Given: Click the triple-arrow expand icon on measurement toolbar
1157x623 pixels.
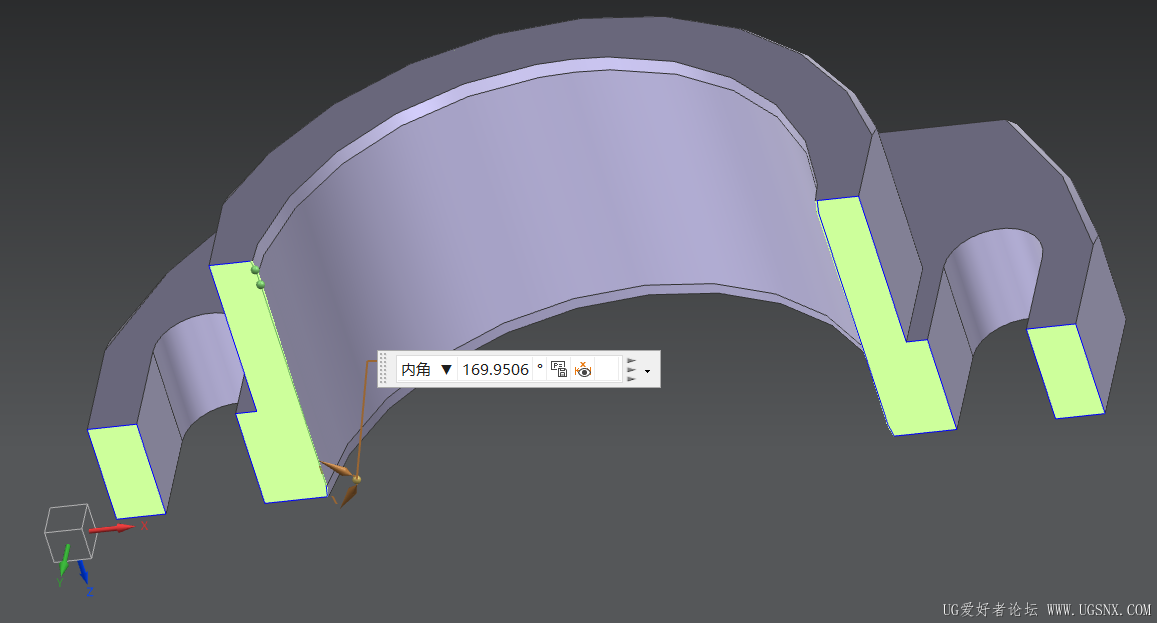Looking at the screenshot, I should tap(631, 370).
